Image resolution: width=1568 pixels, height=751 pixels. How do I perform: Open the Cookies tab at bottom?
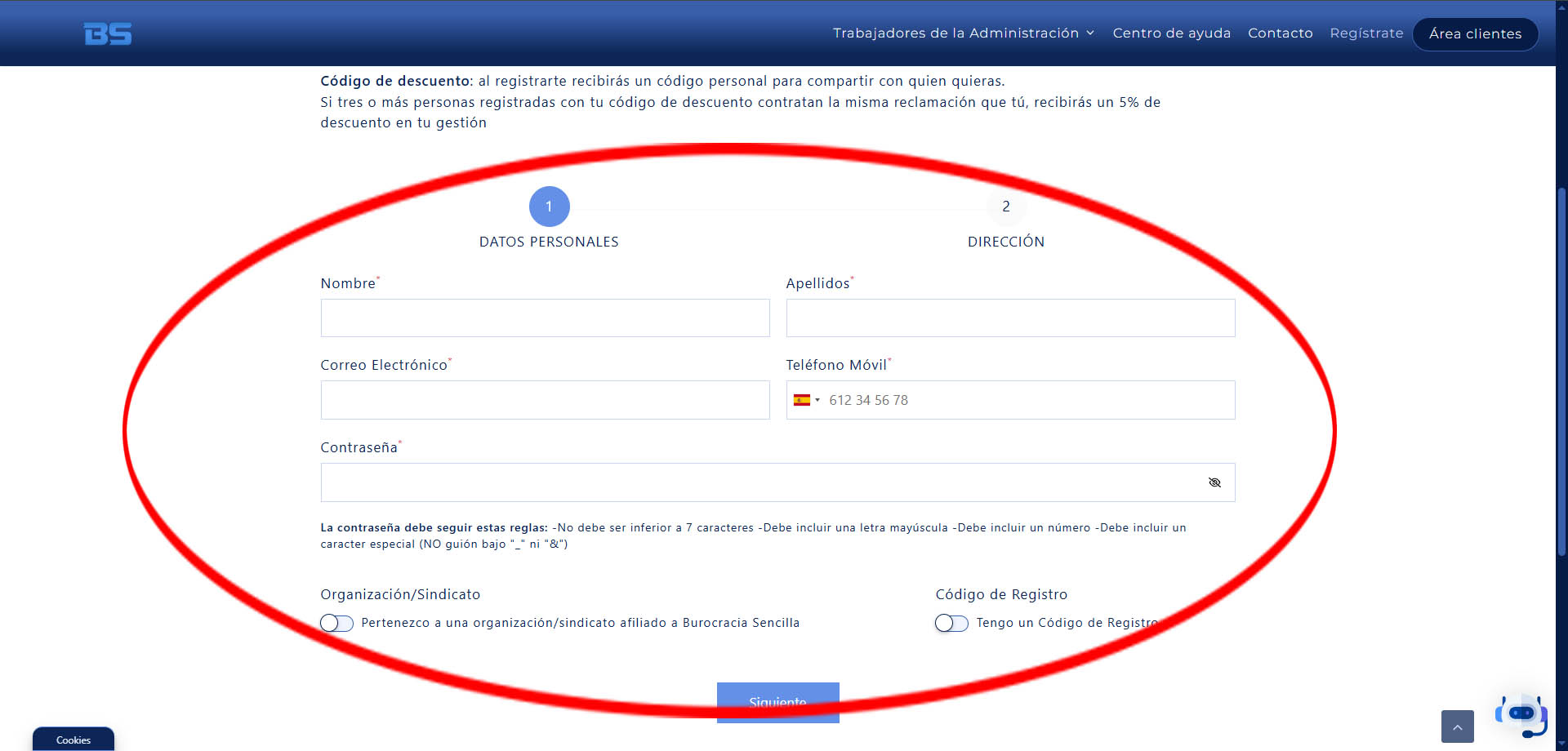point(73,739)
